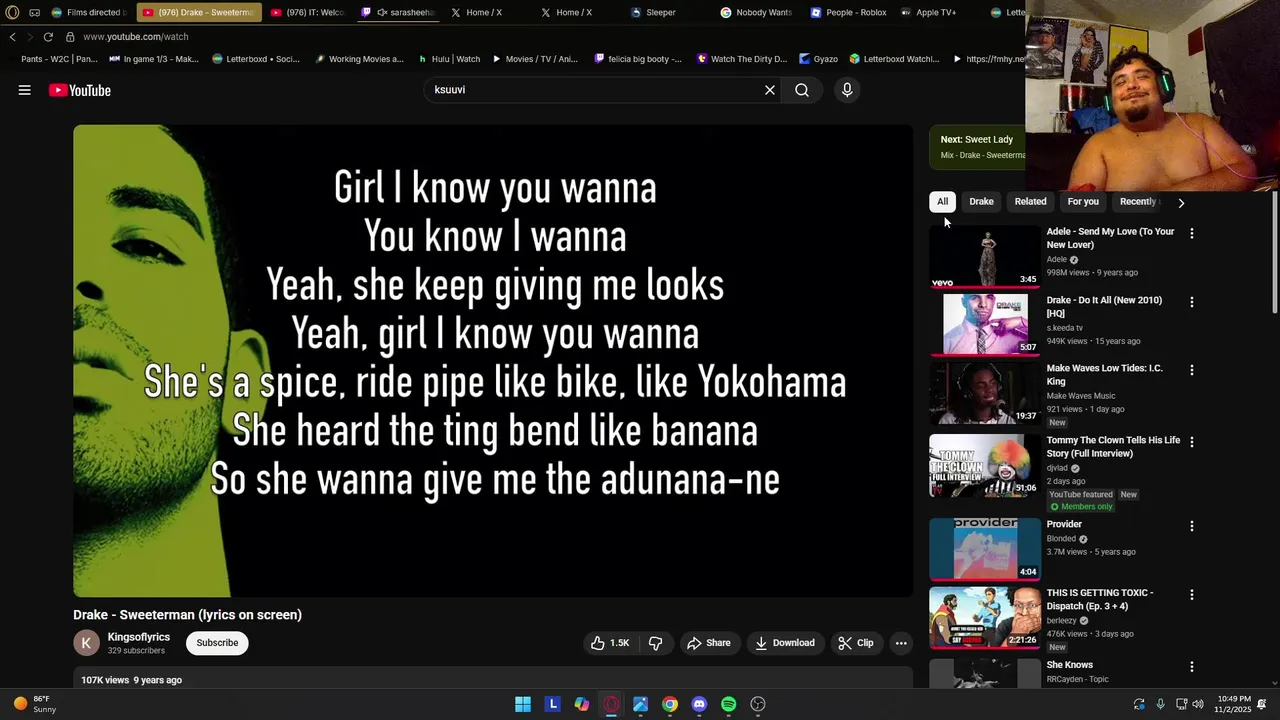This screenshot has width=1280, height=720.
Task: Switch to the People - Roblox tab
Action: (x=847, y=12)
